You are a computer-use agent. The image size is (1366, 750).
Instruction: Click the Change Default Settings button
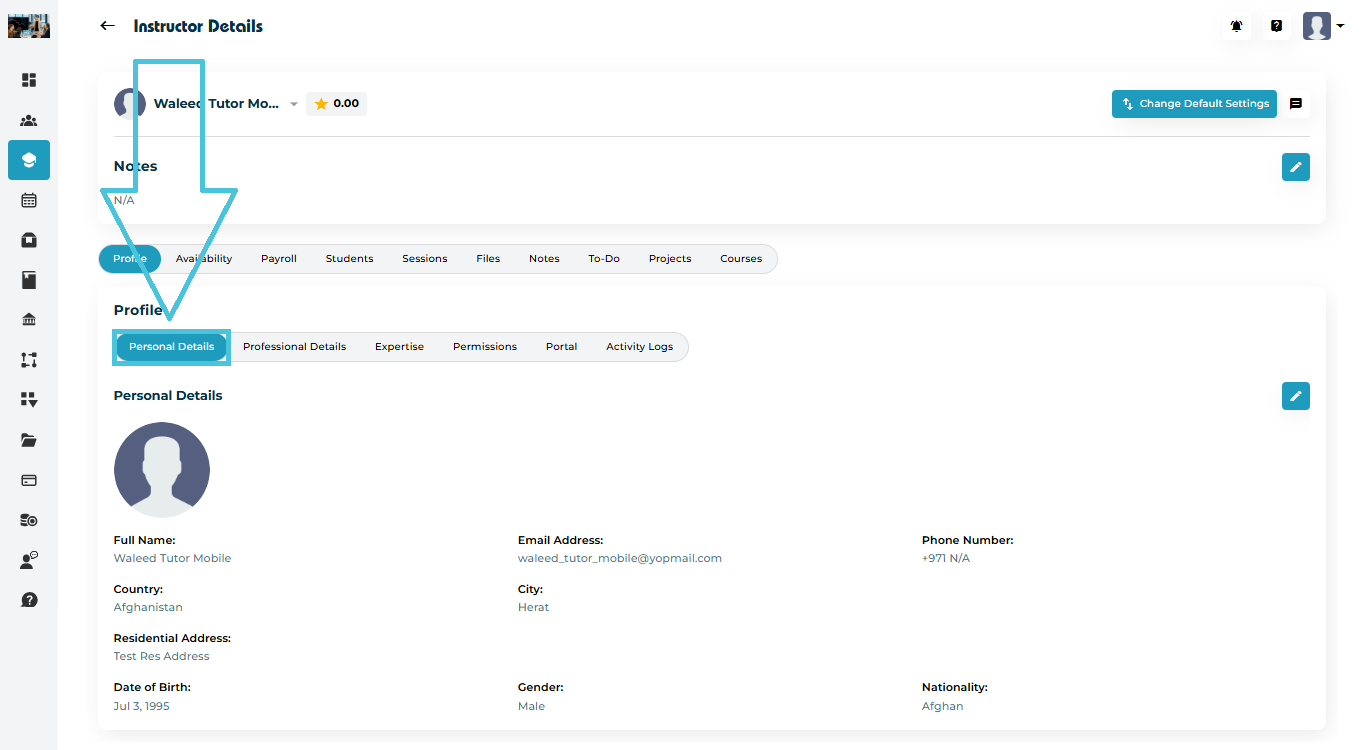tap(1194, 104)
